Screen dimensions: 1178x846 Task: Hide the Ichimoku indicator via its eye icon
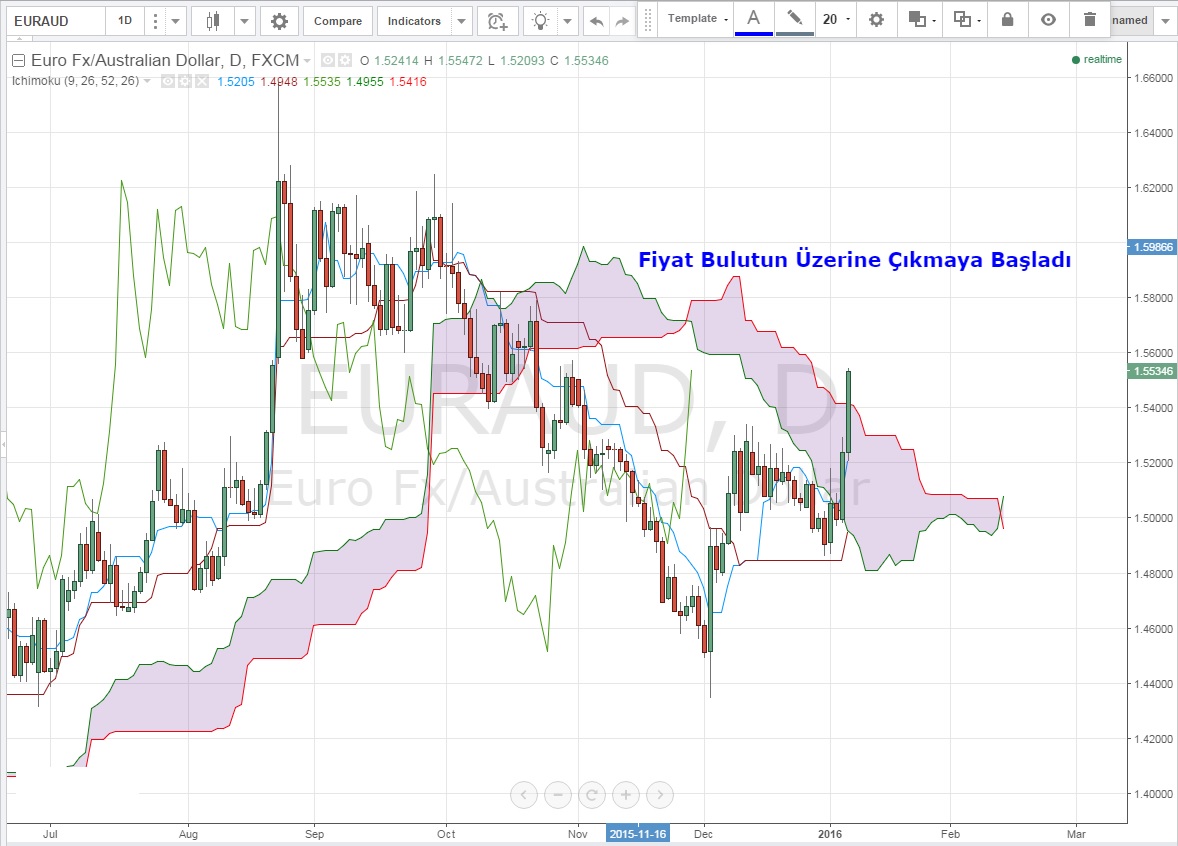pos(168,81)
